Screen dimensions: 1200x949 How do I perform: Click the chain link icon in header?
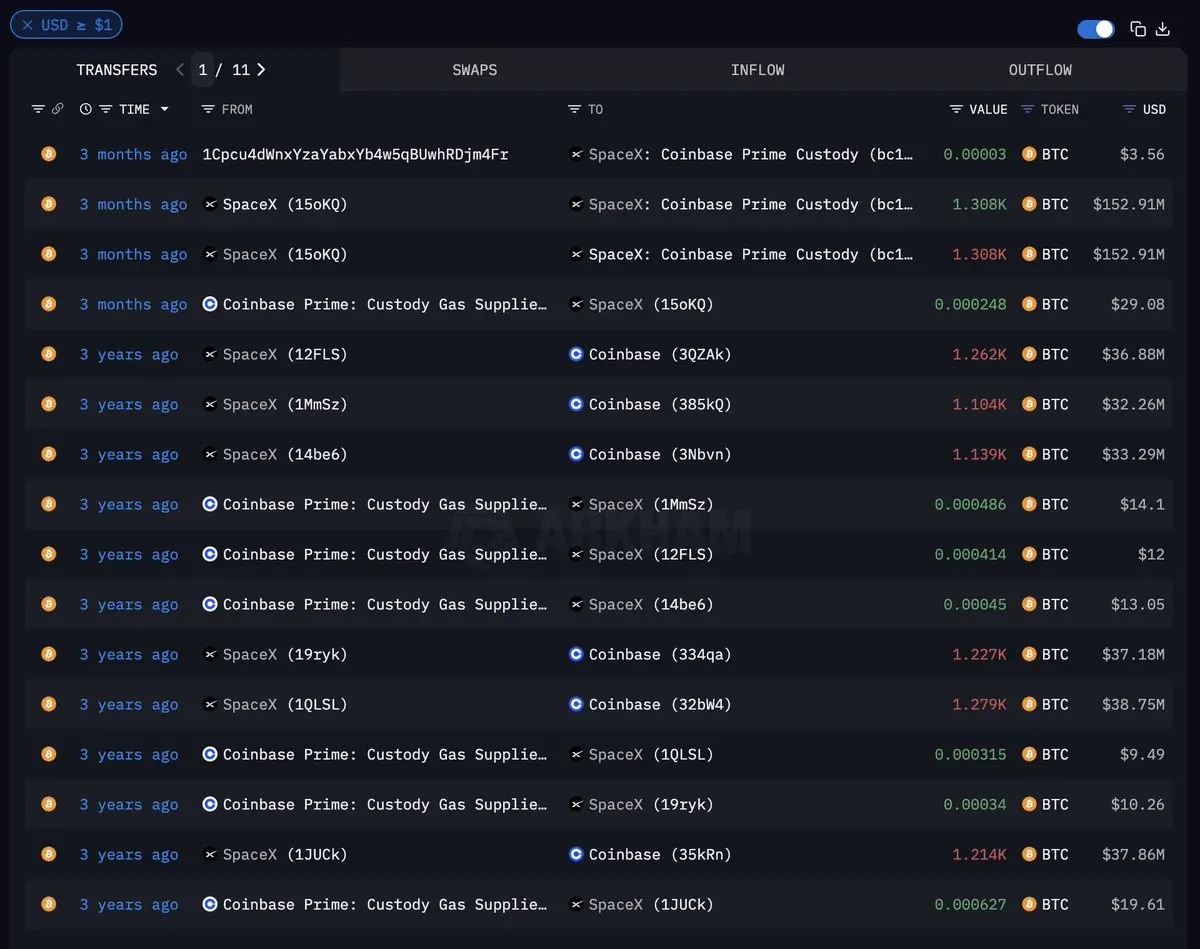[58, 109]
